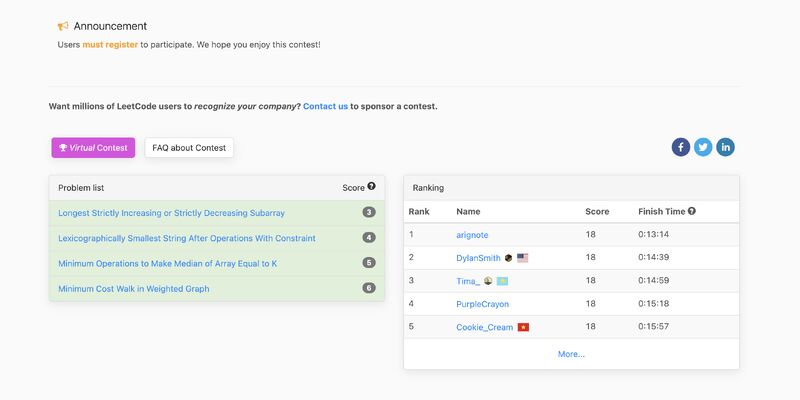Click finish time 0:15:18

tap(654, 304)
